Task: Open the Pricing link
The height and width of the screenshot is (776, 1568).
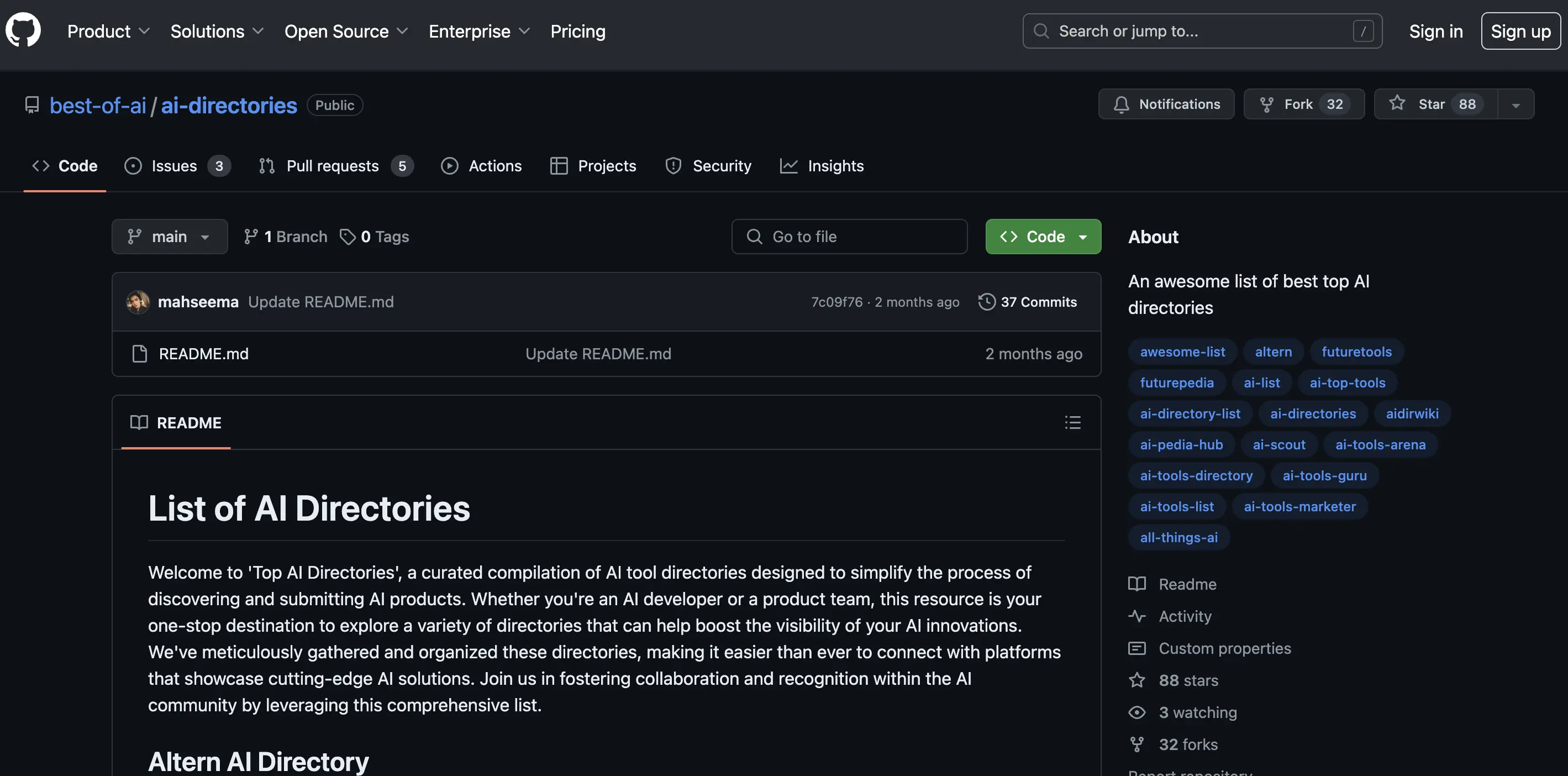Action: pyautogui.click(x=578, y=31)
